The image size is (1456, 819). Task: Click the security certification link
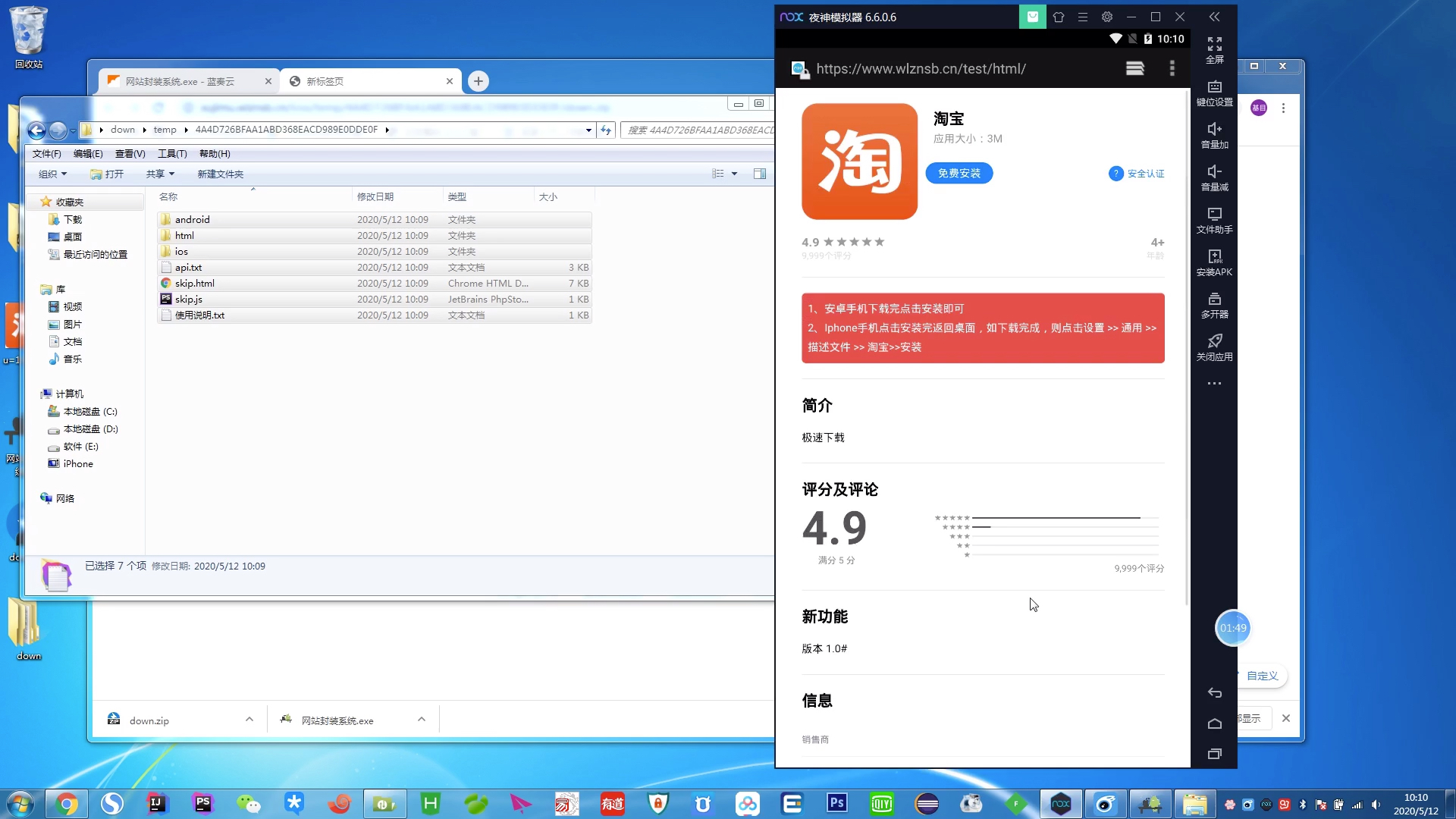point(1136,174)
